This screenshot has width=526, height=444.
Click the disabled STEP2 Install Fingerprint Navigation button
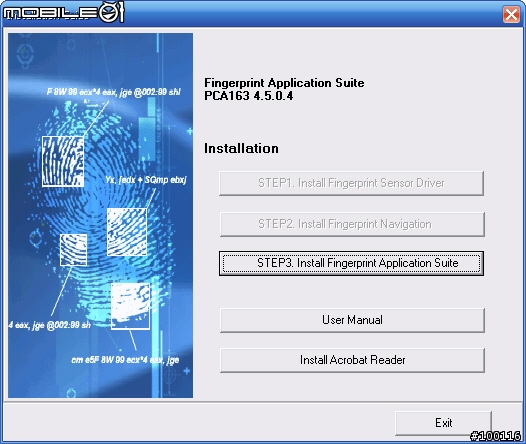352,224
